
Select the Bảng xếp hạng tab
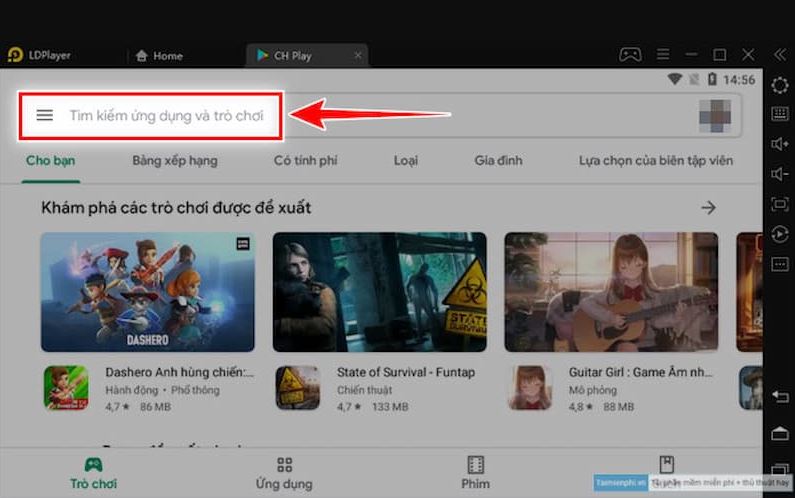(x=175, y=161)
